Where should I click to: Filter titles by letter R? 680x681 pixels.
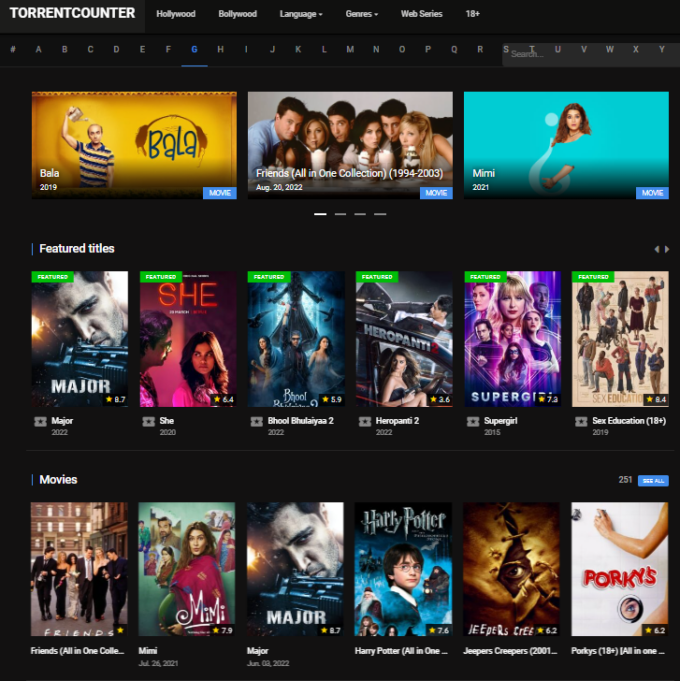pyautogui.click(x=480, y=49)
